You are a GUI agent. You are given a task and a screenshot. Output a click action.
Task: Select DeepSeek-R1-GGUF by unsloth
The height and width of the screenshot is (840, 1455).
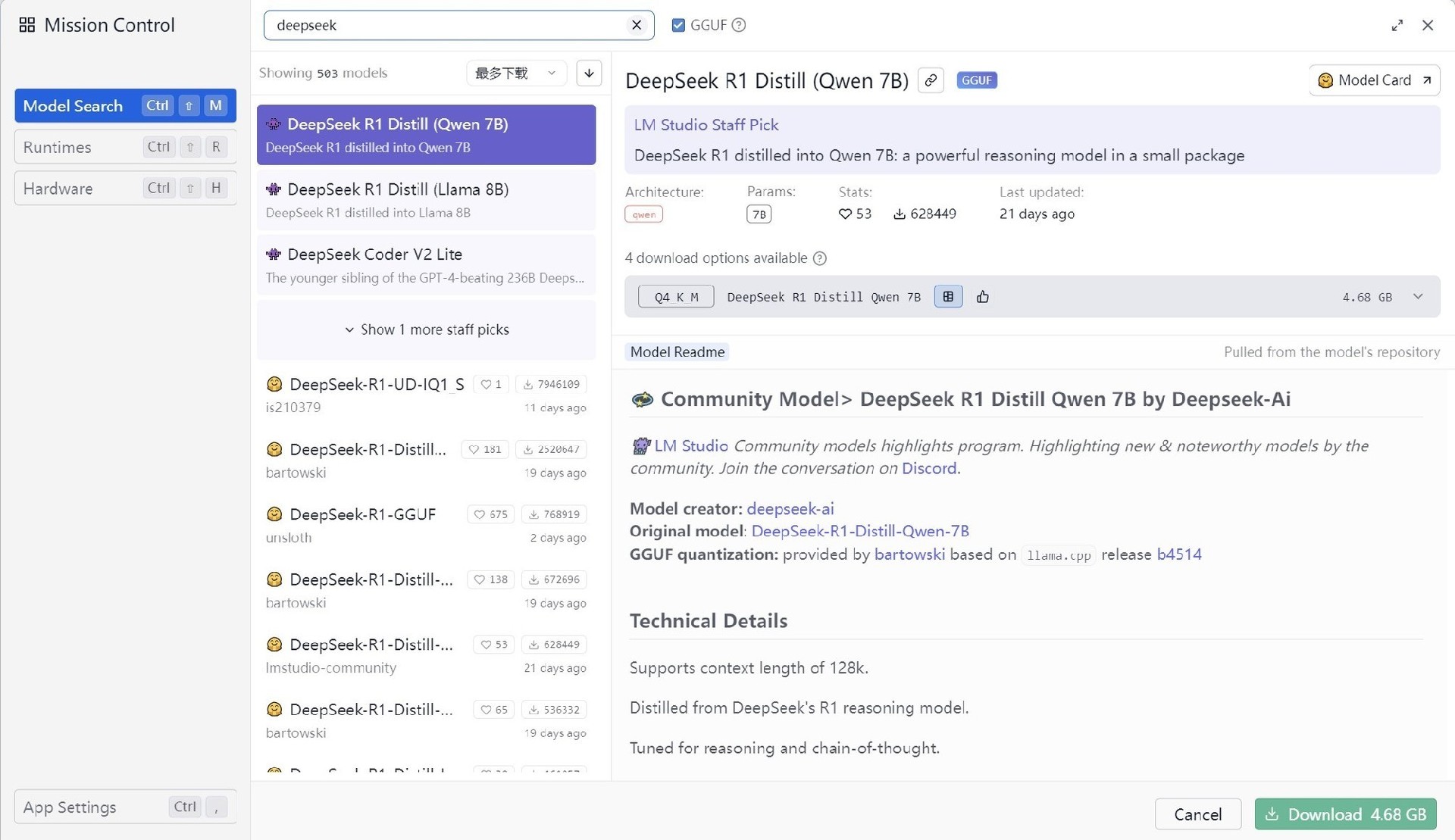click(426, 525)
